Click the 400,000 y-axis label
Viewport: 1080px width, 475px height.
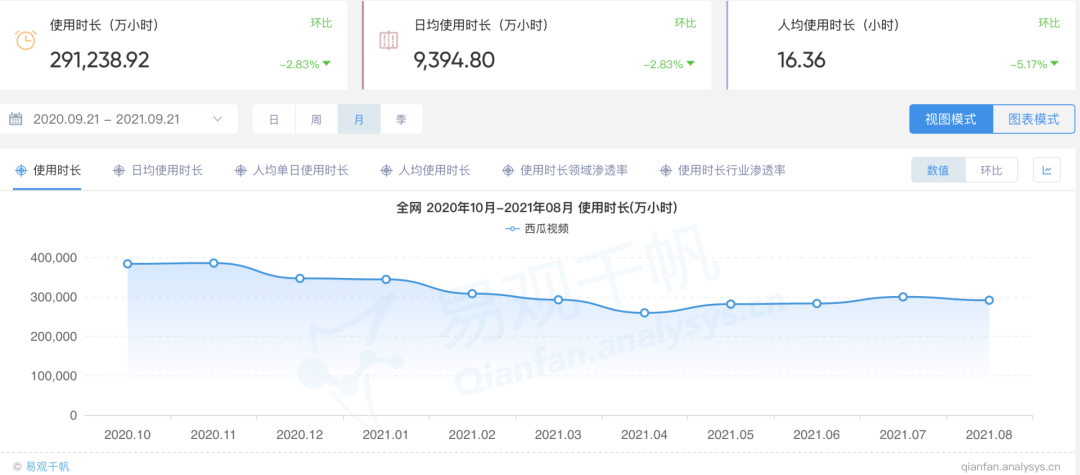(54, 257)
